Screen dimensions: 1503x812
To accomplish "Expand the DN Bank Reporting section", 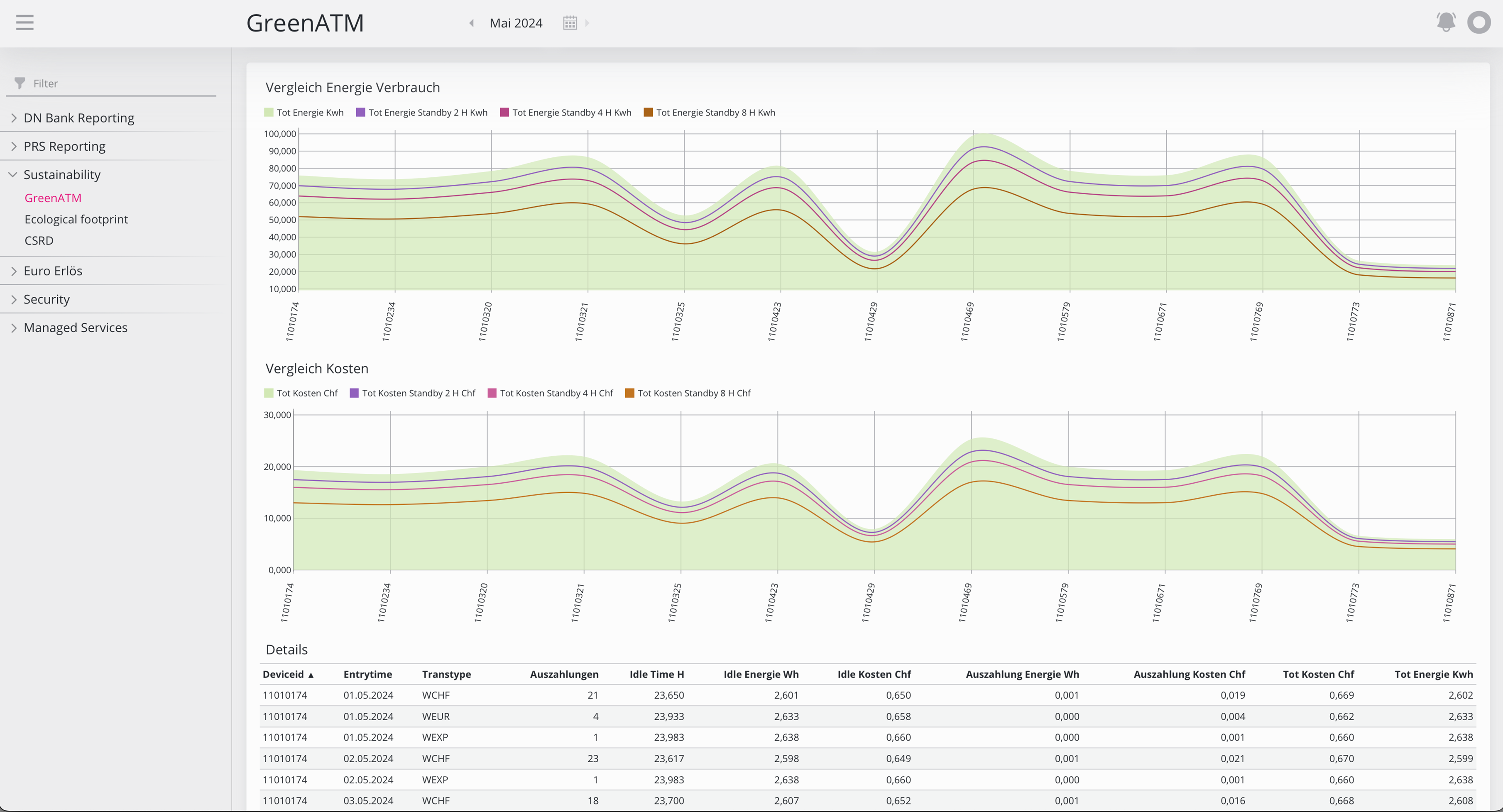I will pos(79,117).
